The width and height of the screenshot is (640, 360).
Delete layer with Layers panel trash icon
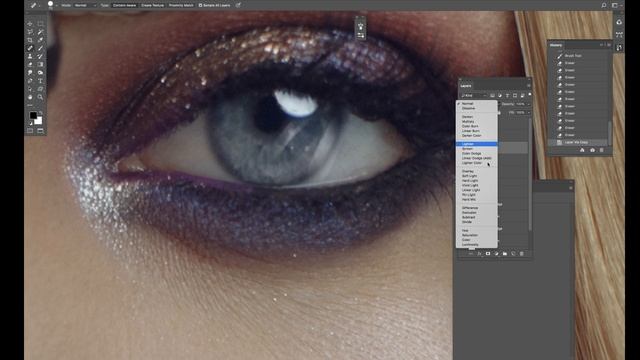[521, 253]
